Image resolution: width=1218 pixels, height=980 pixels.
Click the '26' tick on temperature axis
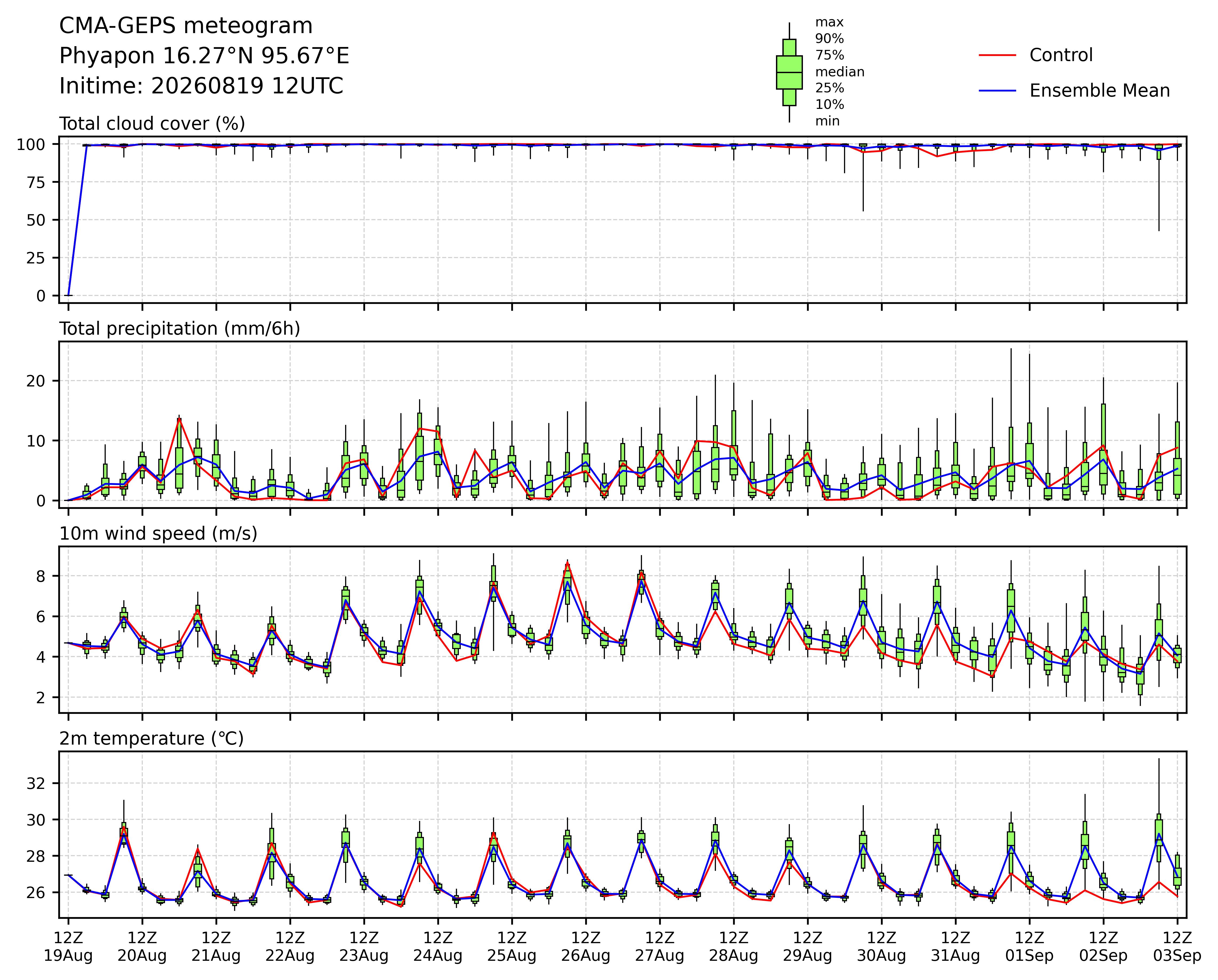point(36,892)
